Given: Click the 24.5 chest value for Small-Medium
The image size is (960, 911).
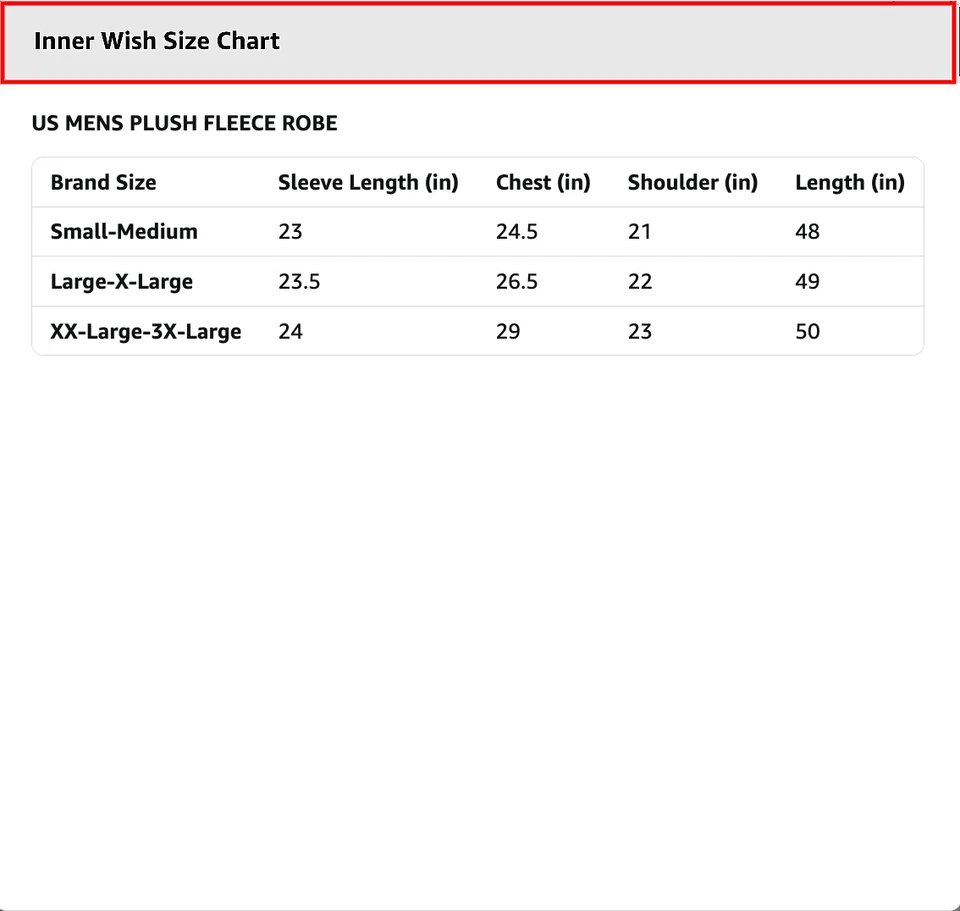Looking at the screenshot, I should tap(517, 232).
